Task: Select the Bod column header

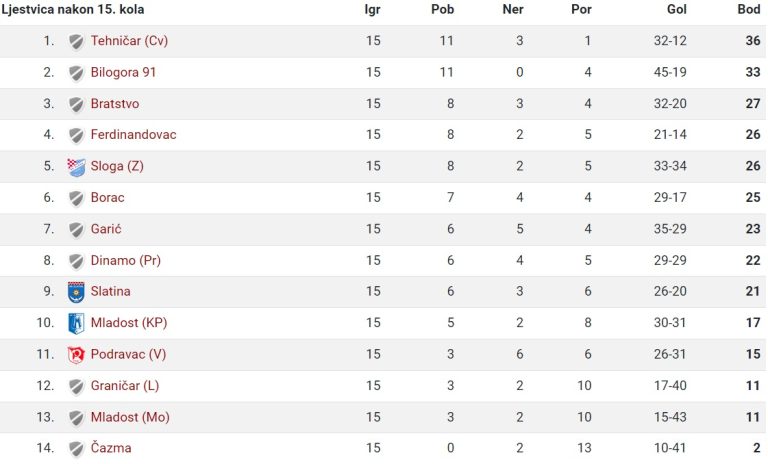Action: pos(749,9)
